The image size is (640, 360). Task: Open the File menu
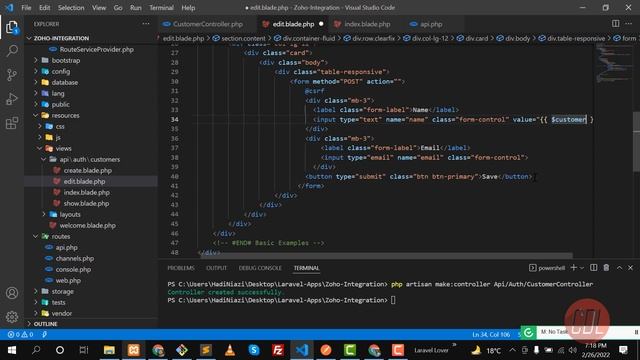(x=26, y=8)
